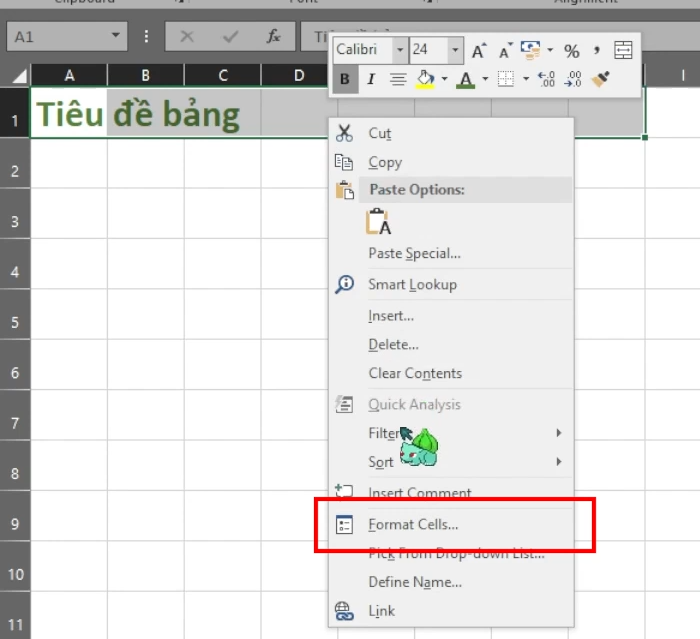Select column C header
The height and width of the screenshot is (639, 700).
coord(223,75)
